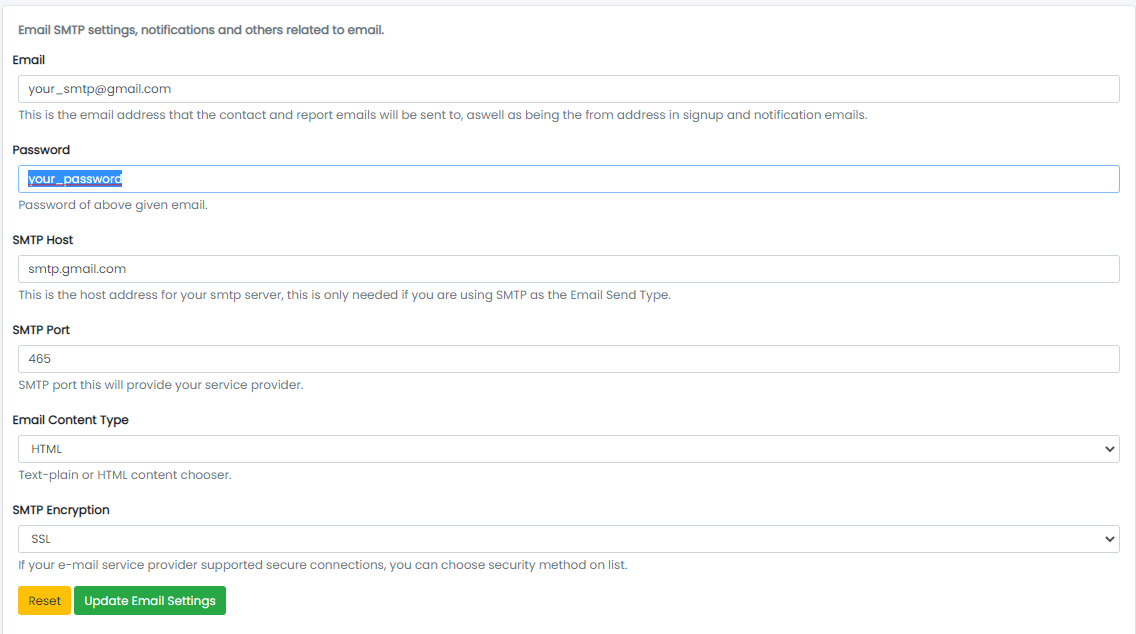Click the "SMTP Port" label
Viewport: 1136px width, 634px height.
click(42, 330)
